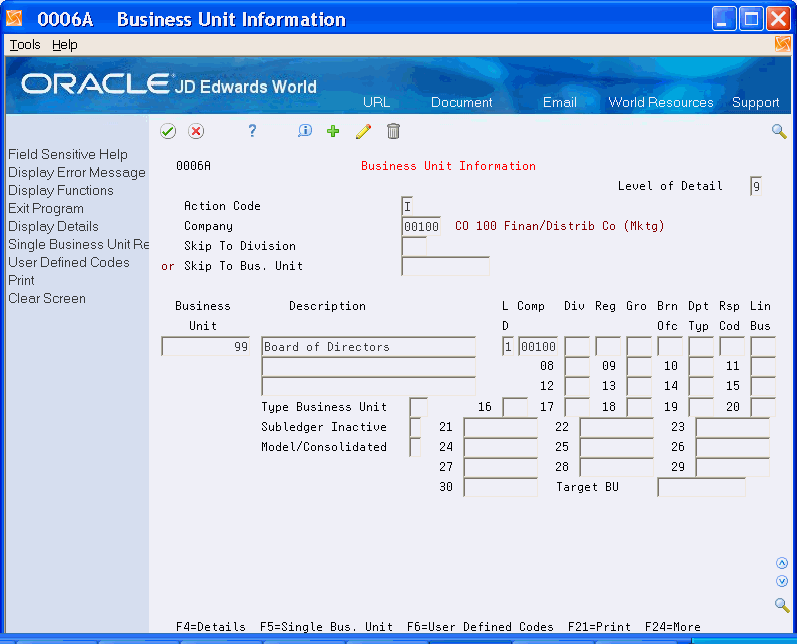Open the Help menu
Viewport: 797px width, 644px height.
coord(65,45)
